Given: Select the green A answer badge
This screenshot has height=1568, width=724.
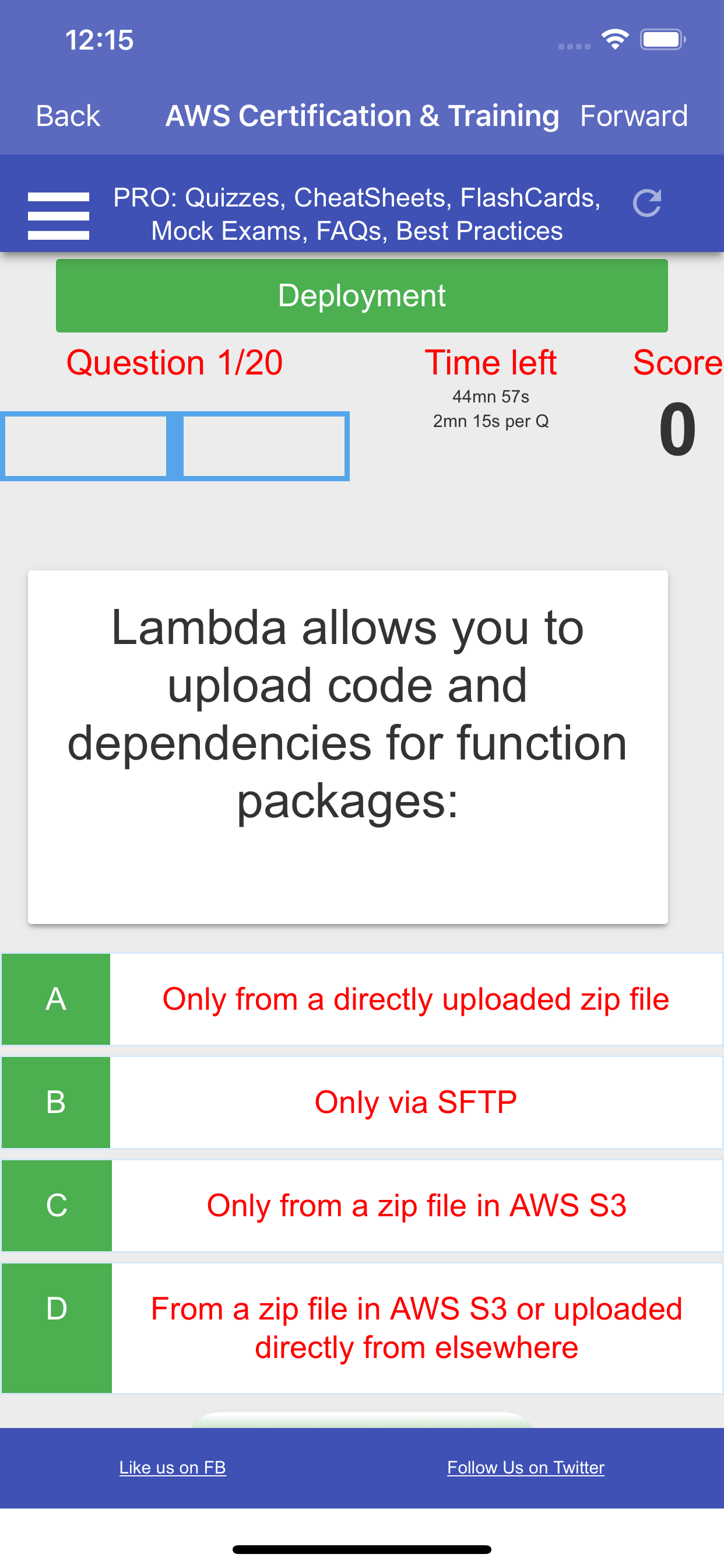Looking at the screenshot, I should pos(56,998).
